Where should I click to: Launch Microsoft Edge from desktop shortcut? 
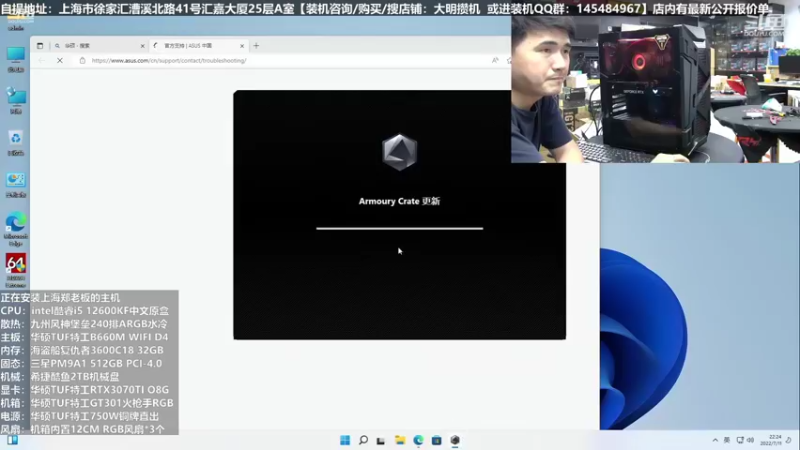click(16, 229)
